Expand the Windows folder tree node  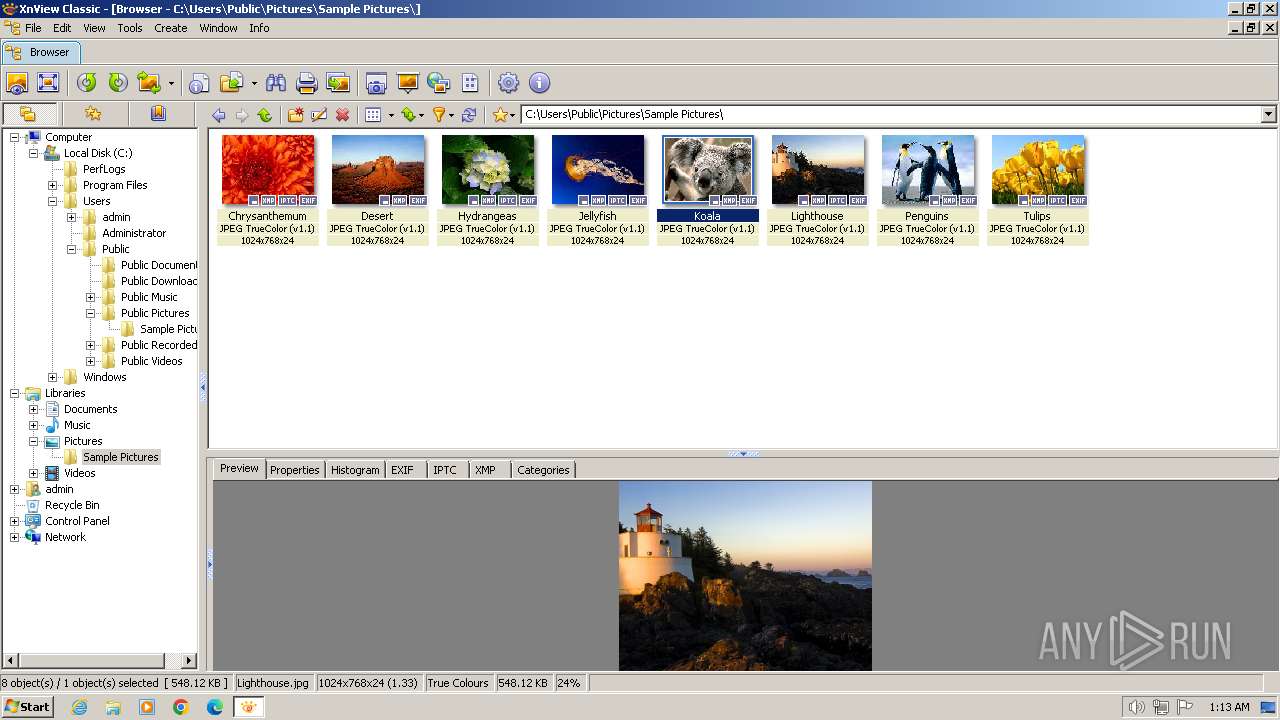[x=53, y=377]
